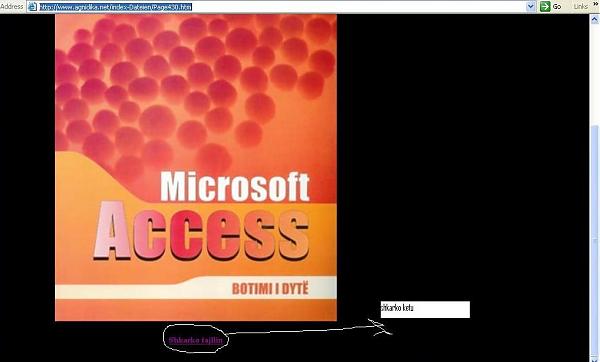Select the URL text in the address field

[116, 7]
